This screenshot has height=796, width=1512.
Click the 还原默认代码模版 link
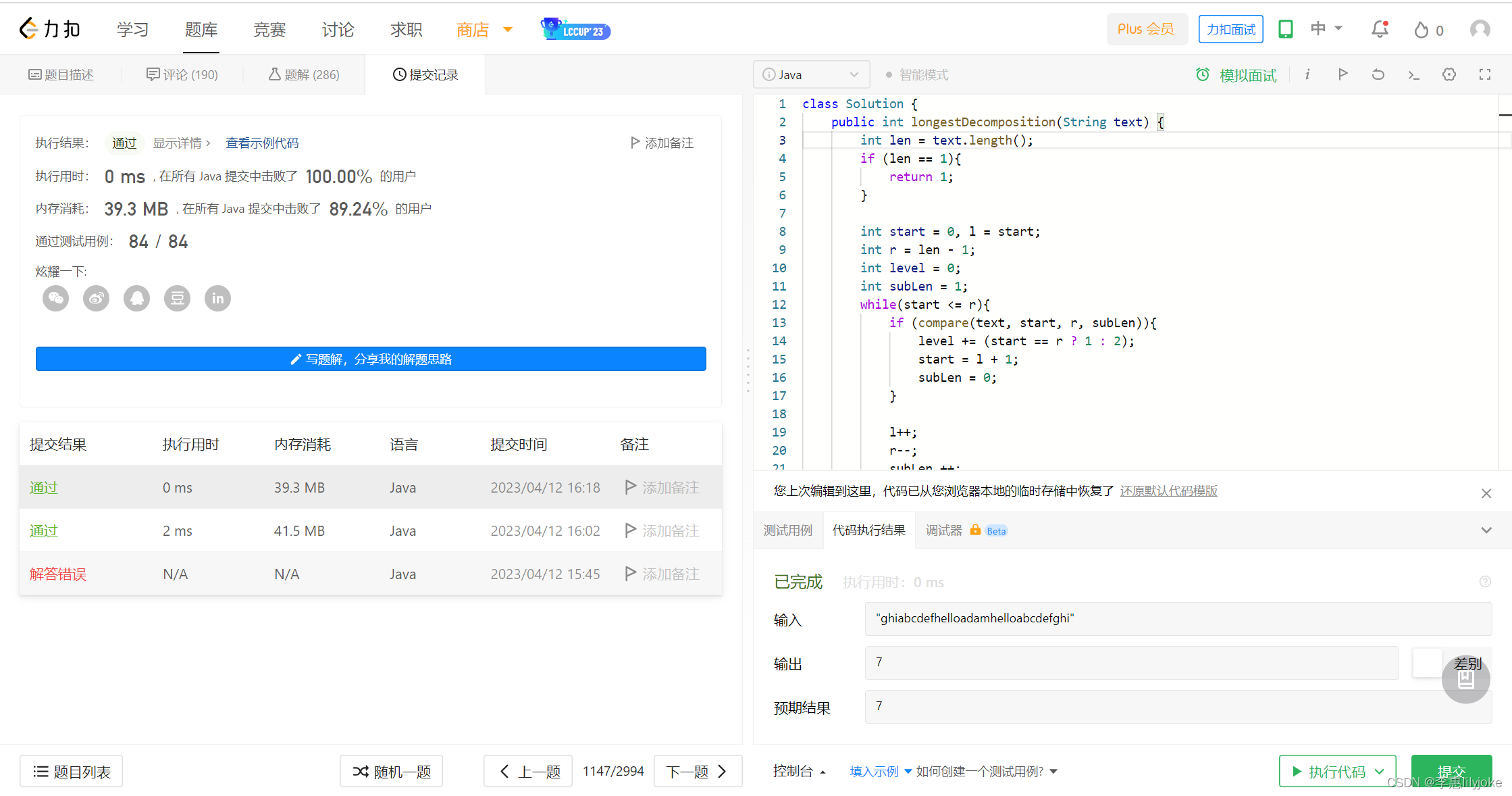[x=1168, y=491]
